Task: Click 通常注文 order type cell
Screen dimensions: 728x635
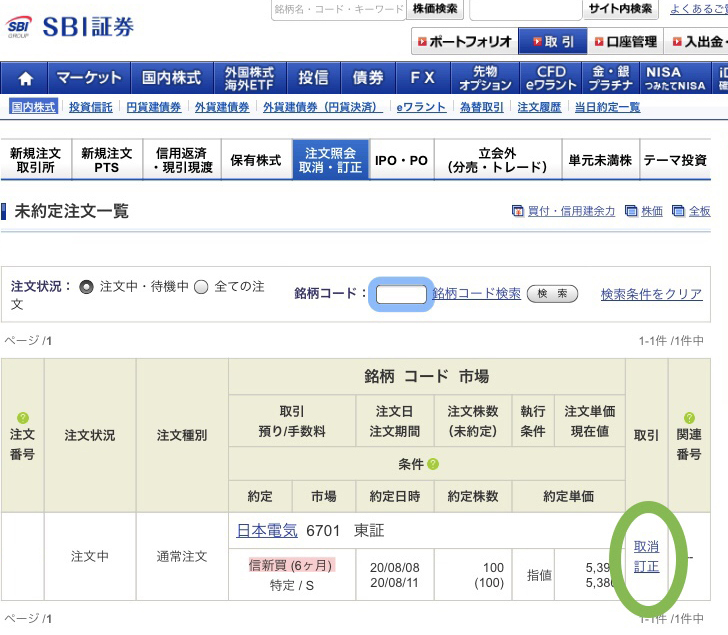Action: click(x=182, y=556)
